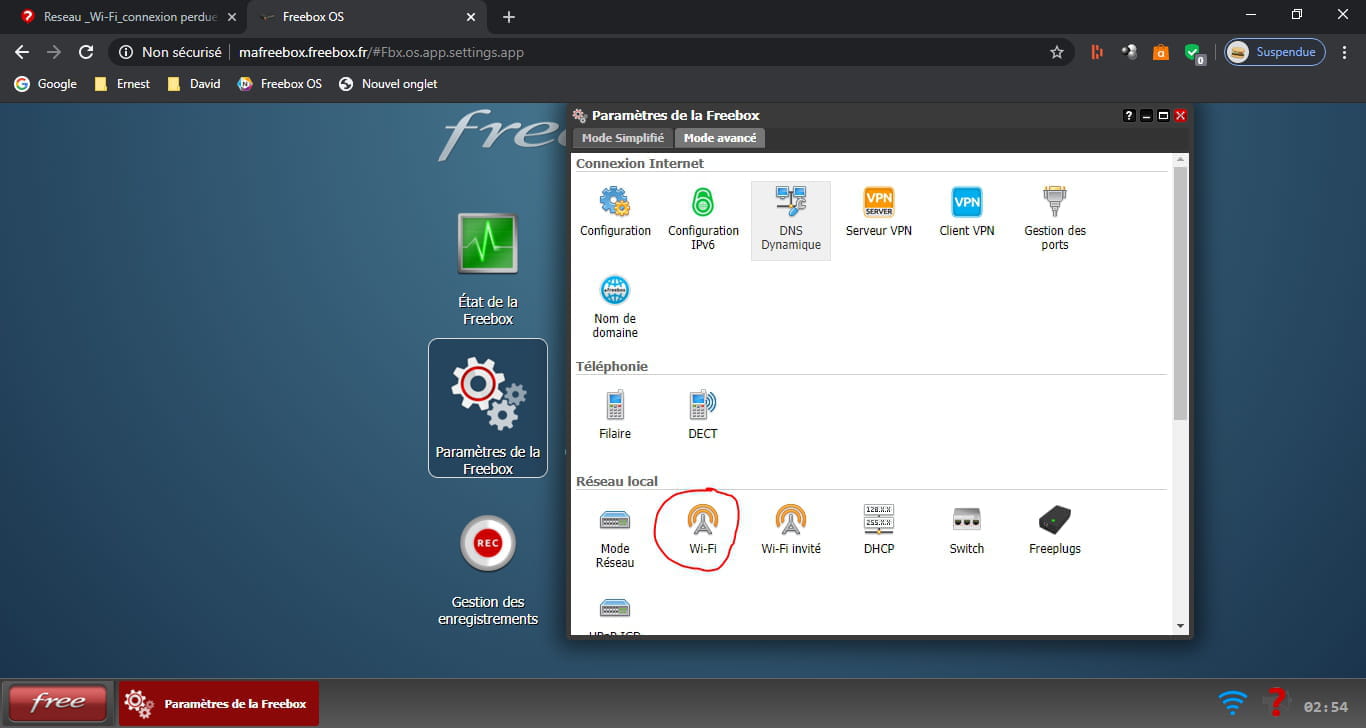
Task: Open Gestion des enregistrements desktop icon
Action: click(x=488, y=571)
